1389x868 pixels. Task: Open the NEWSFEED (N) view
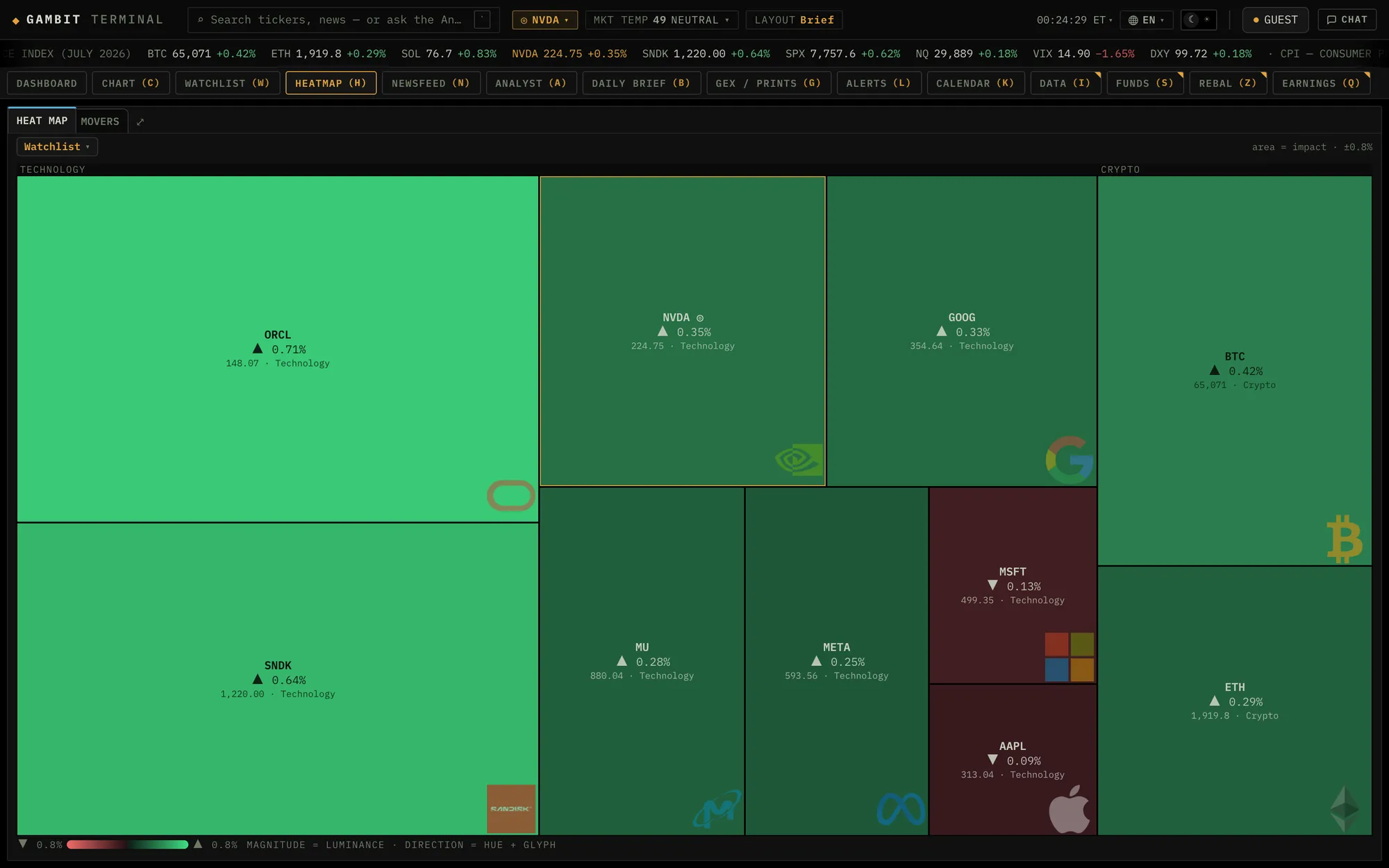(431, 83)
